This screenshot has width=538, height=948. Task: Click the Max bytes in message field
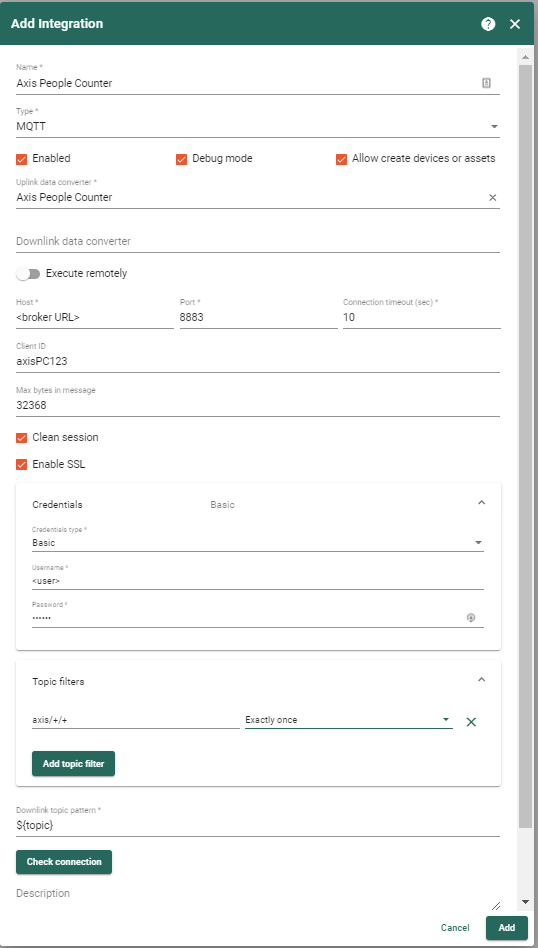coord(258,406)
